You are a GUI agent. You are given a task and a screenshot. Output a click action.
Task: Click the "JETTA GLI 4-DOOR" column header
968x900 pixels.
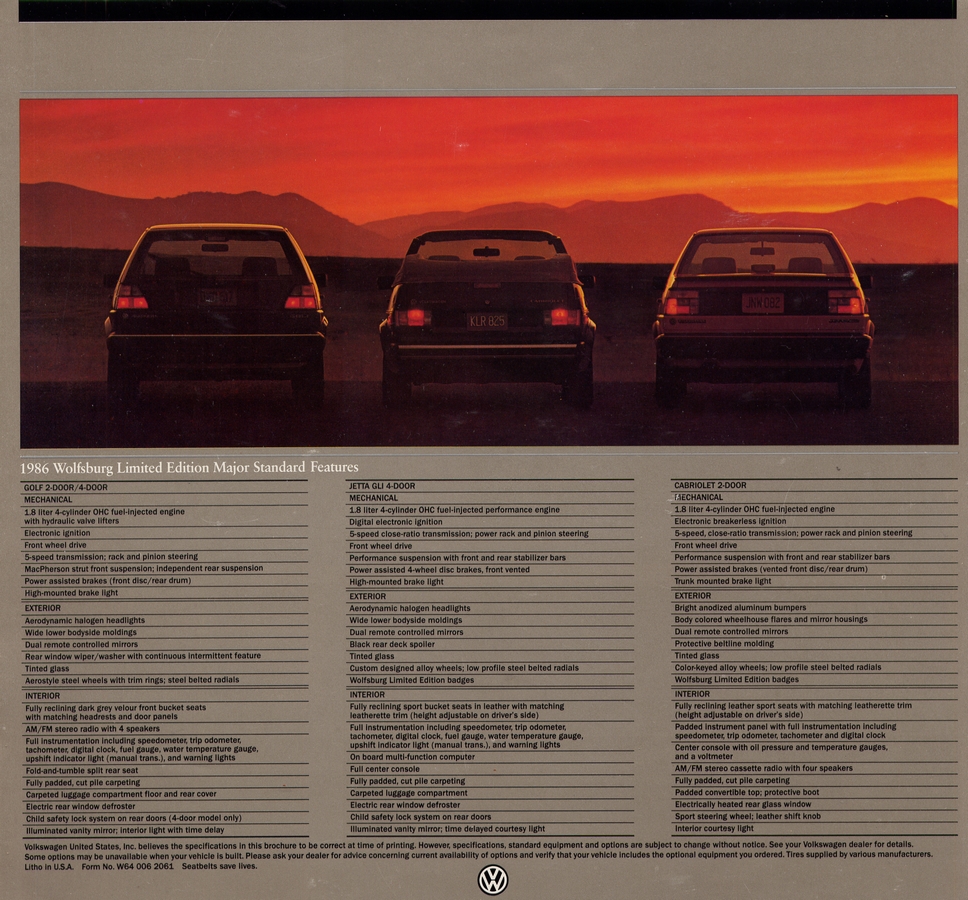click(x=382, y=486)
